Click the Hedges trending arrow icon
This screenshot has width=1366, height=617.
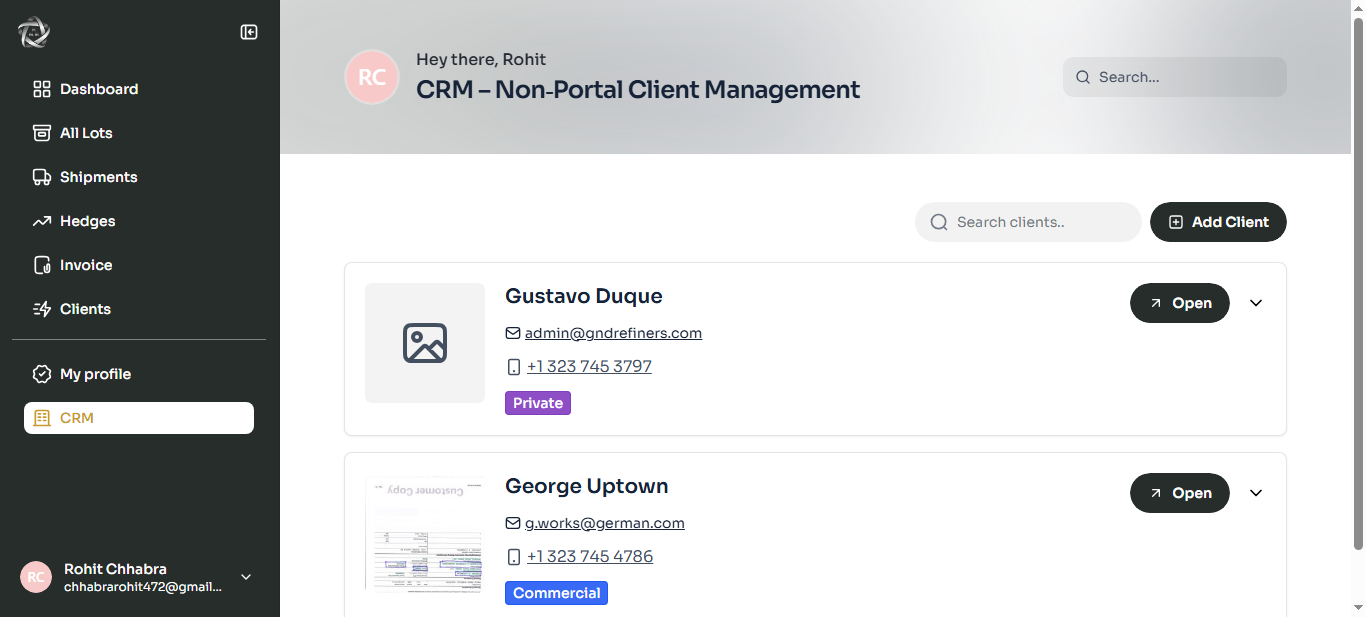pos(42,221)
